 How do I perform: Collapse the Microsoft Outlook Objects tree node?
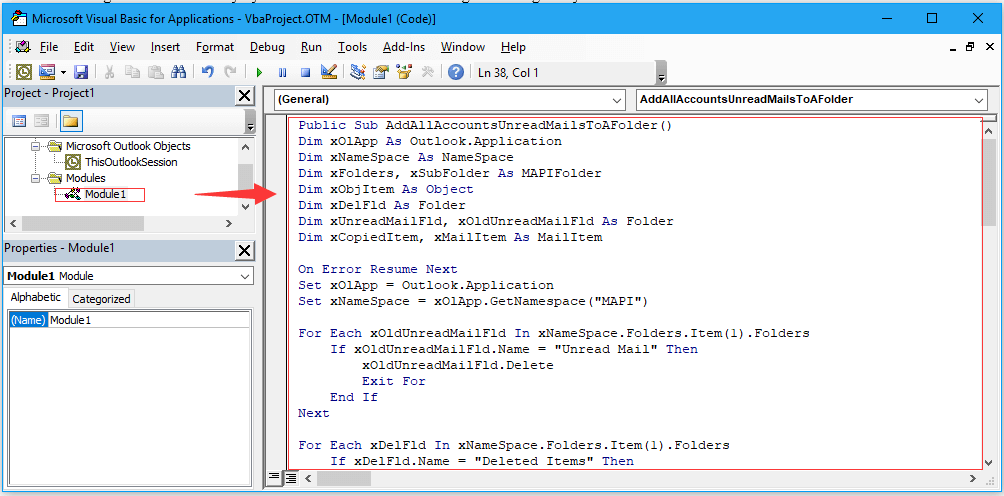pyautogui.click(x=36, y=146)
